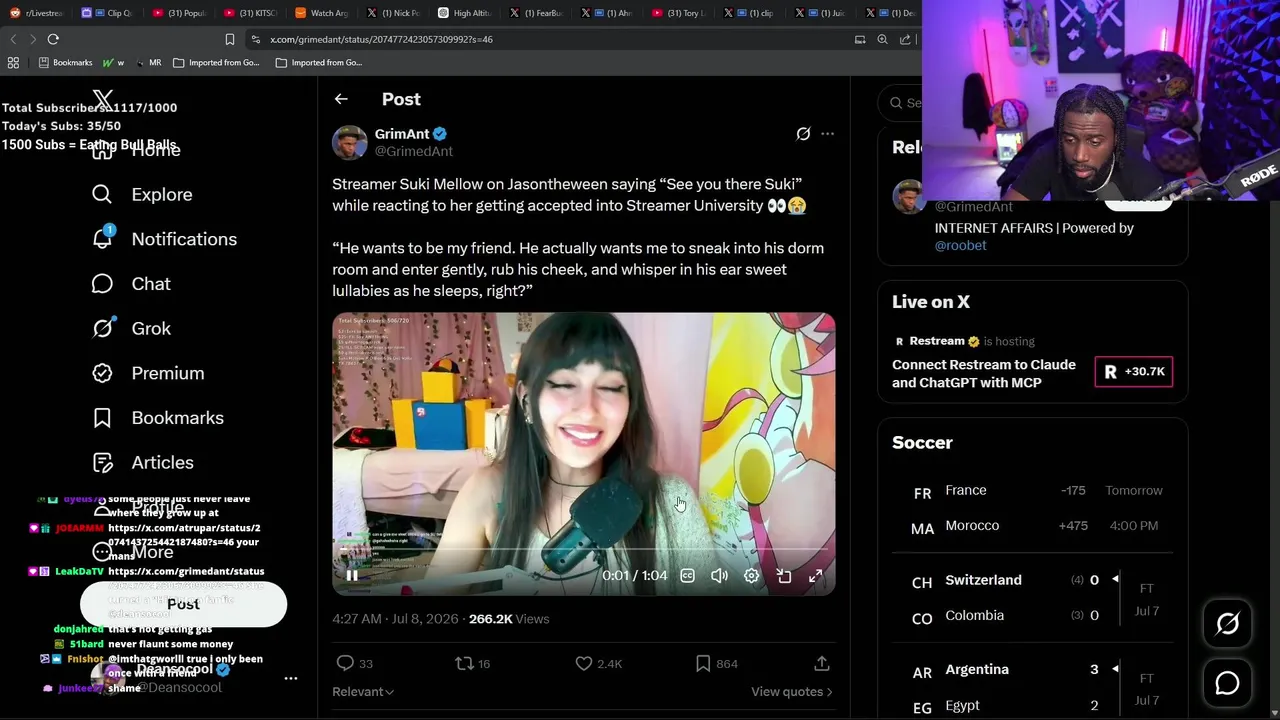Screen dimensions: 1280x720
Task: Open the @roobet mention link
Action: tap(961, 245)
